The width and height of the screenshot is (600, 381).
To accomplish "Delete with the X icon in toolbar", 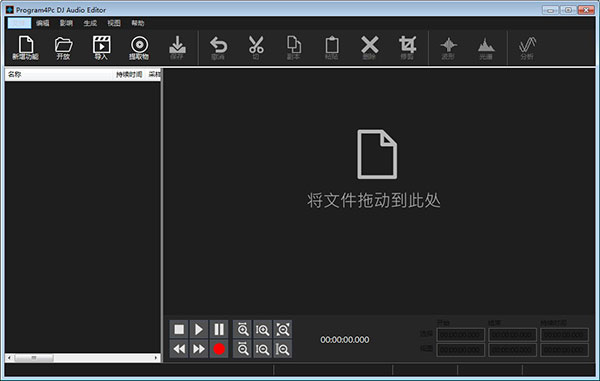I will tap(369, 48).
